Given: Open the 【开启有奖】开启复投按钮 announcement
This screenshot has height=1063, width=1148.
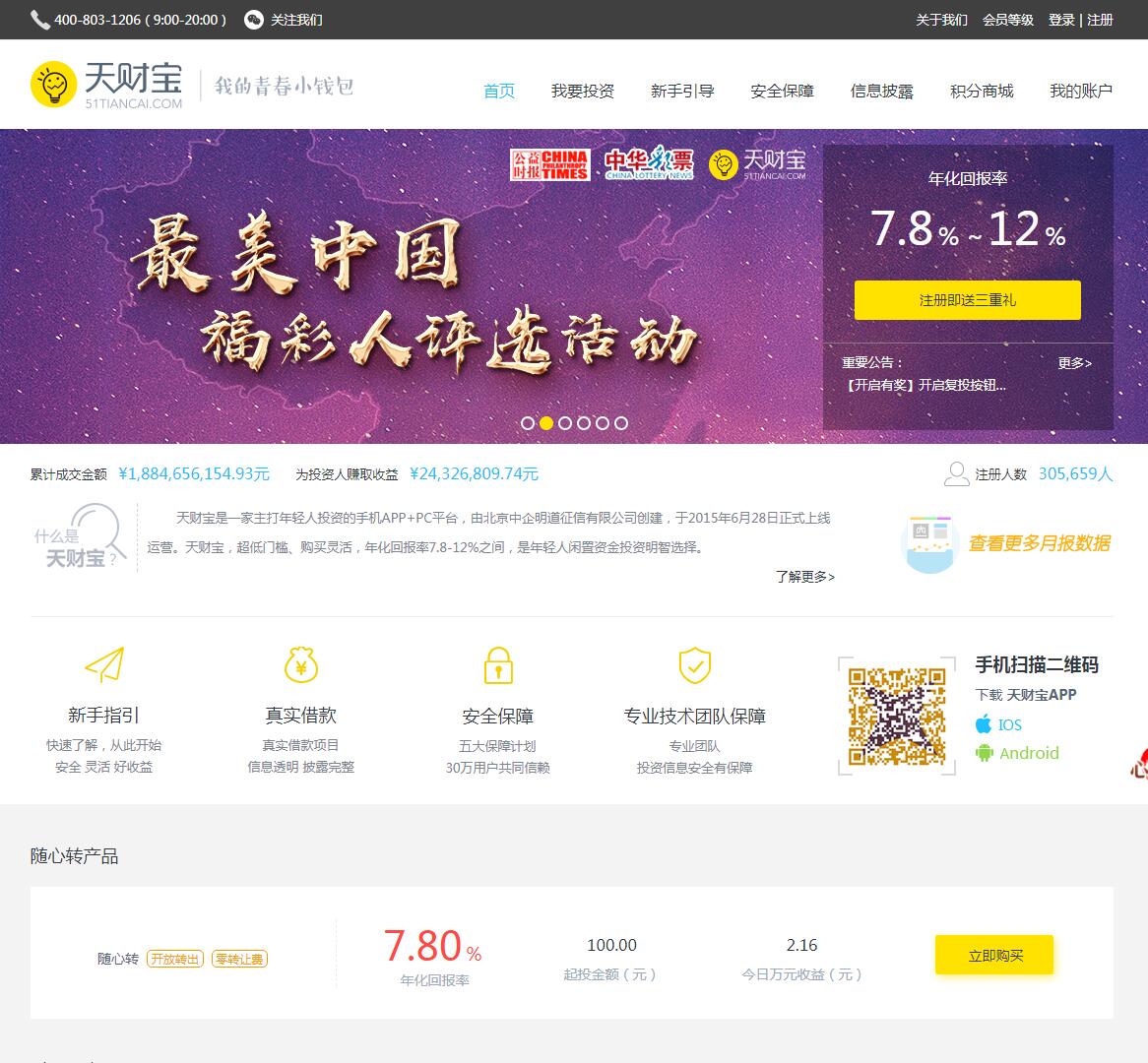Looking at the screenshot, I should pos(925,385).
